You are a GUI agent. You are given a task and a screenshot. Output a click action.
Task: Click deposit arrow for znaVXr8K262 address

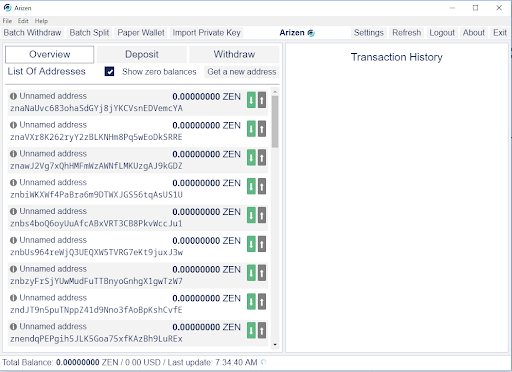point(251,129)
